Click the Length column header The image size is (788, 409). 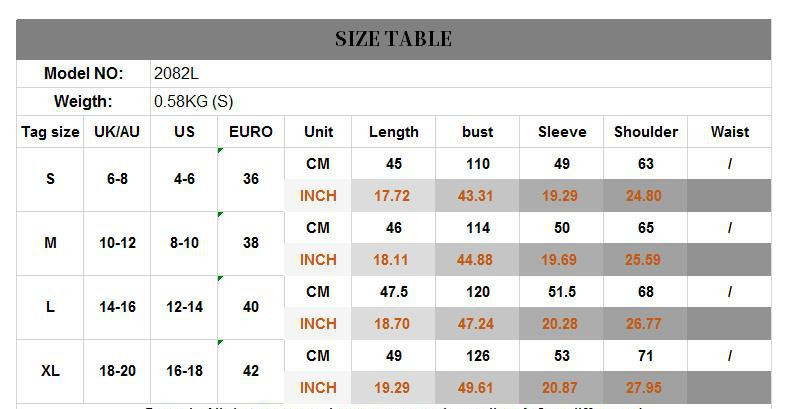click(x=394, y=132)
